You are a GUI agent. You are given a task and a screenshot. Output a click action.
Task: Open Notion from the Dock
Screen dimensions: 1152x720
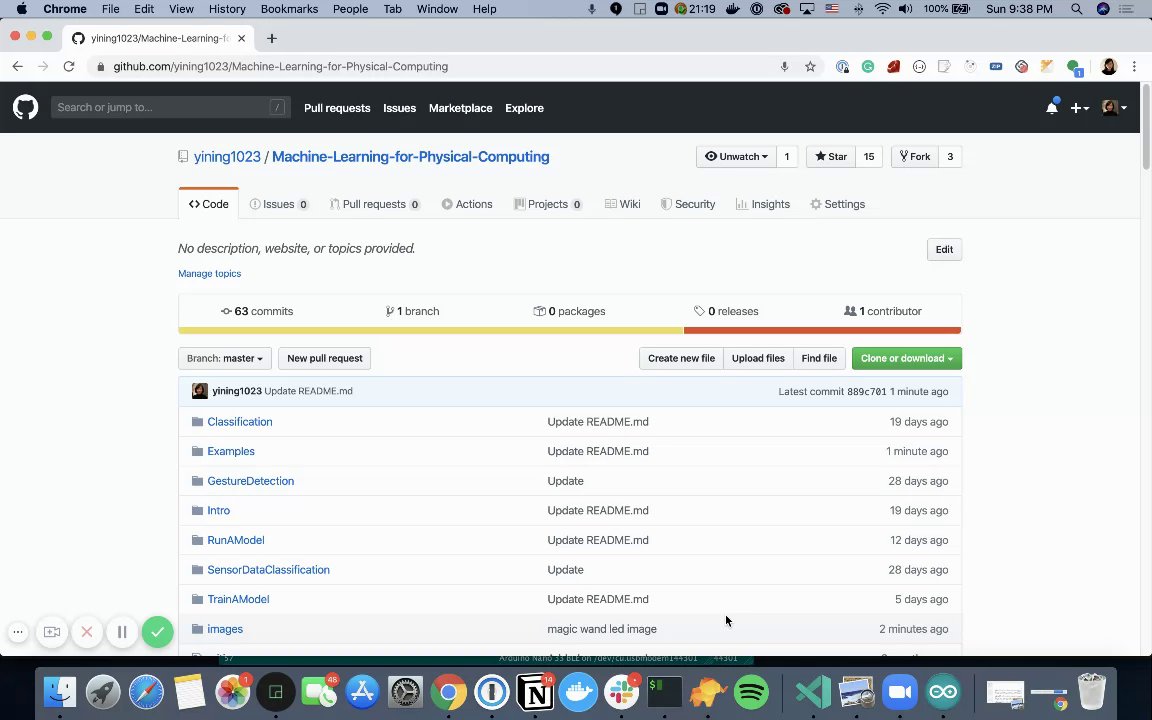coord(536,691)
